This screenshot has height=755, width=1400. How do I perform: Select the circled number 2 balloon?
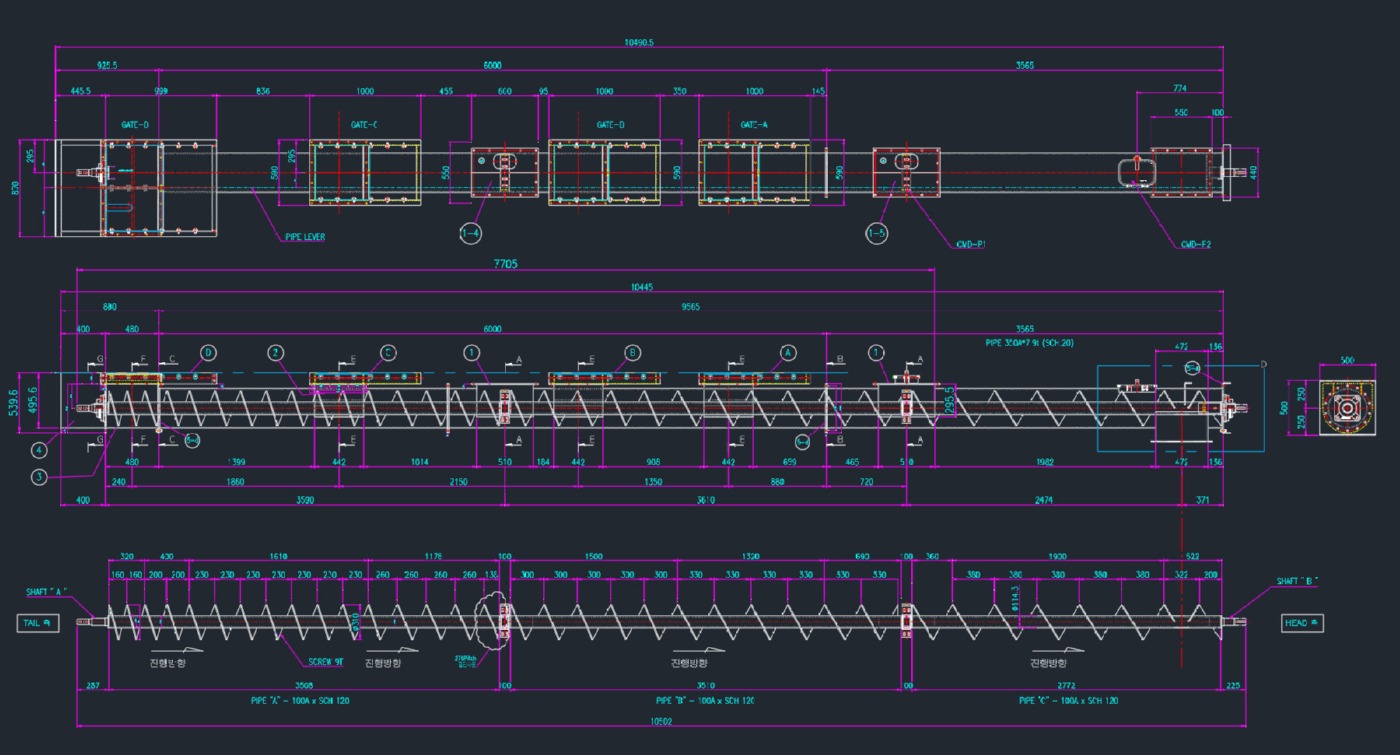(276, 353)
